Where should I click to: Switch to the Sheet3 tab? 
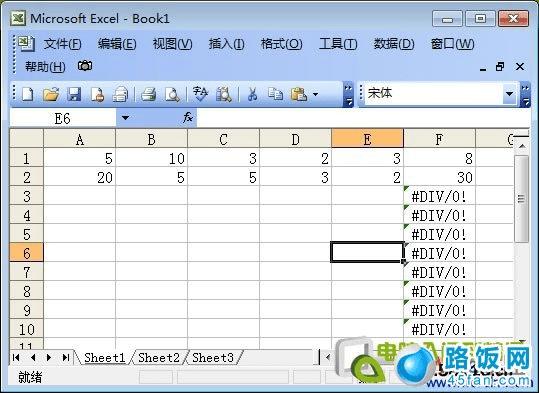pos(213,358)
